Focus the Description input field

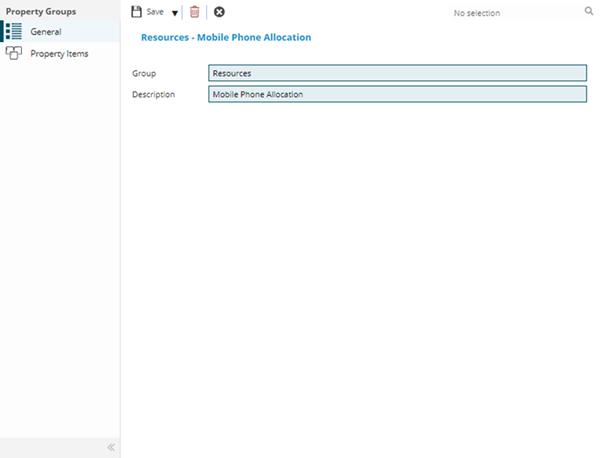click(x=397, y=94)
